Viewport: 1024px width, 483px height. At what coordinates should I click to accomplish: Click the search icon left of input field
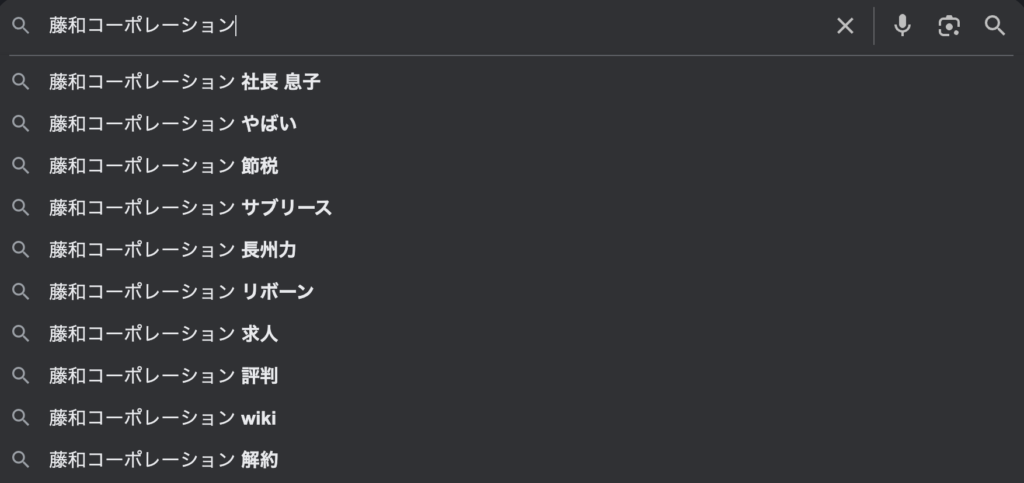20,26
